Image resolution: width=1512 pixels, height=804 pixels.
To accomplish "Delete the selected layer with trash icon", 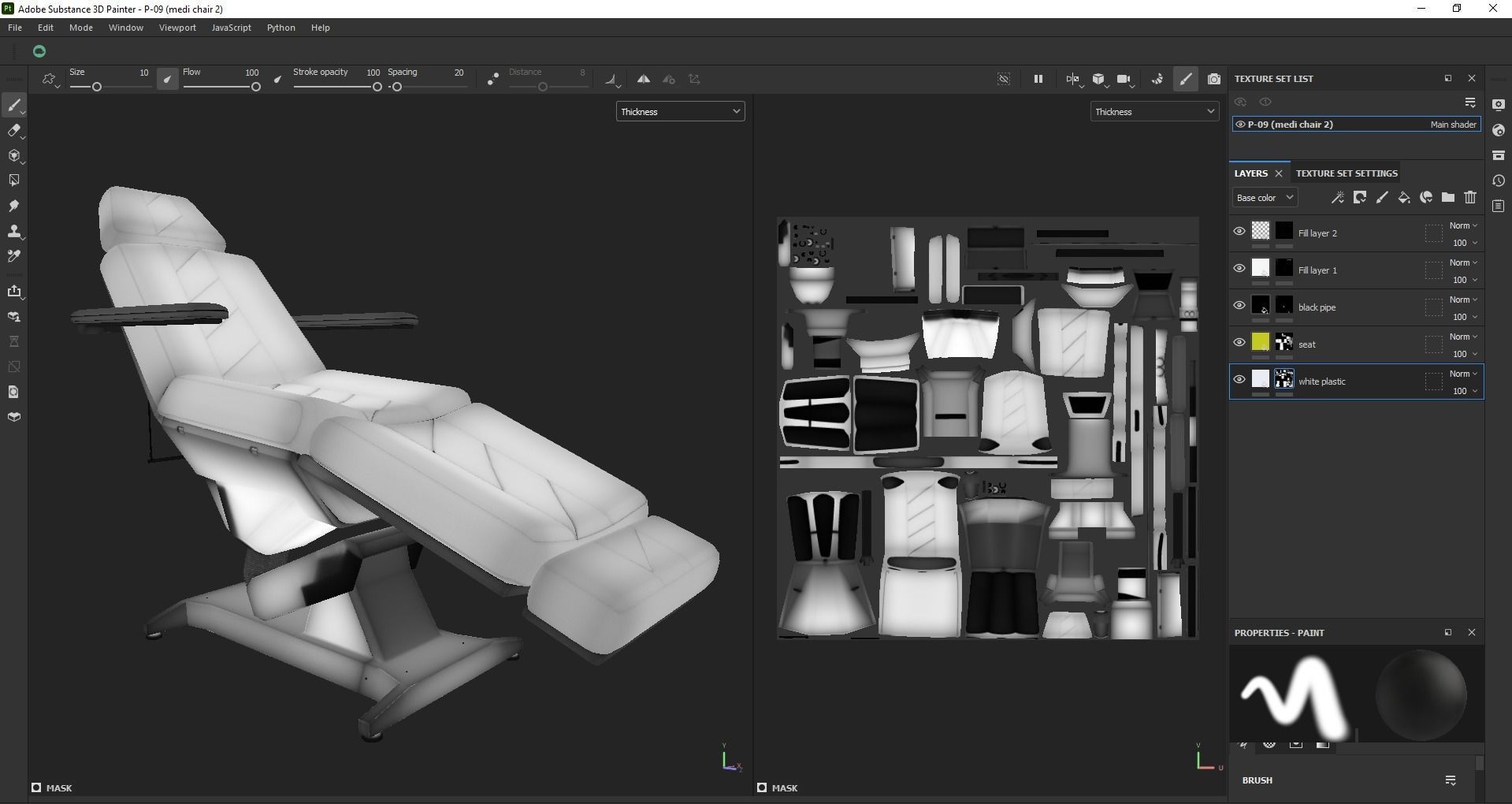I will click(x=1470, y=198).
